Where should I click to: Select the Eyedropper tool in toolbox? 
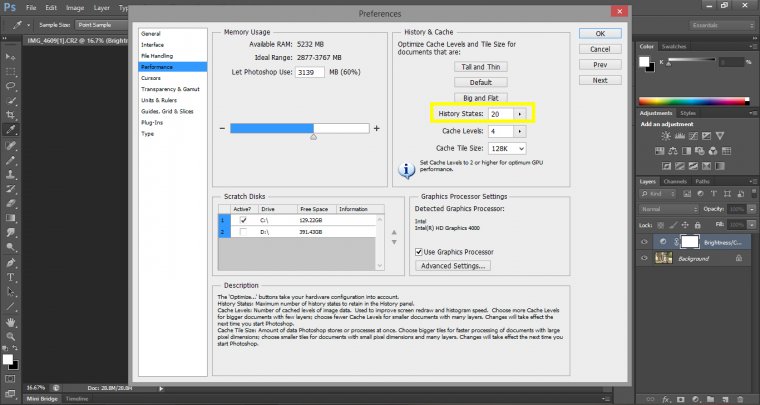pos(11,129)
